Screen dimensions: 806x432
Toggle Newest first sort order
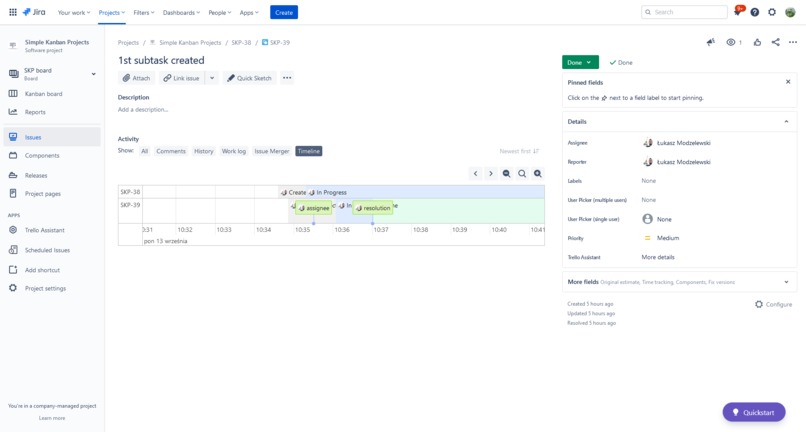point(519,151)
